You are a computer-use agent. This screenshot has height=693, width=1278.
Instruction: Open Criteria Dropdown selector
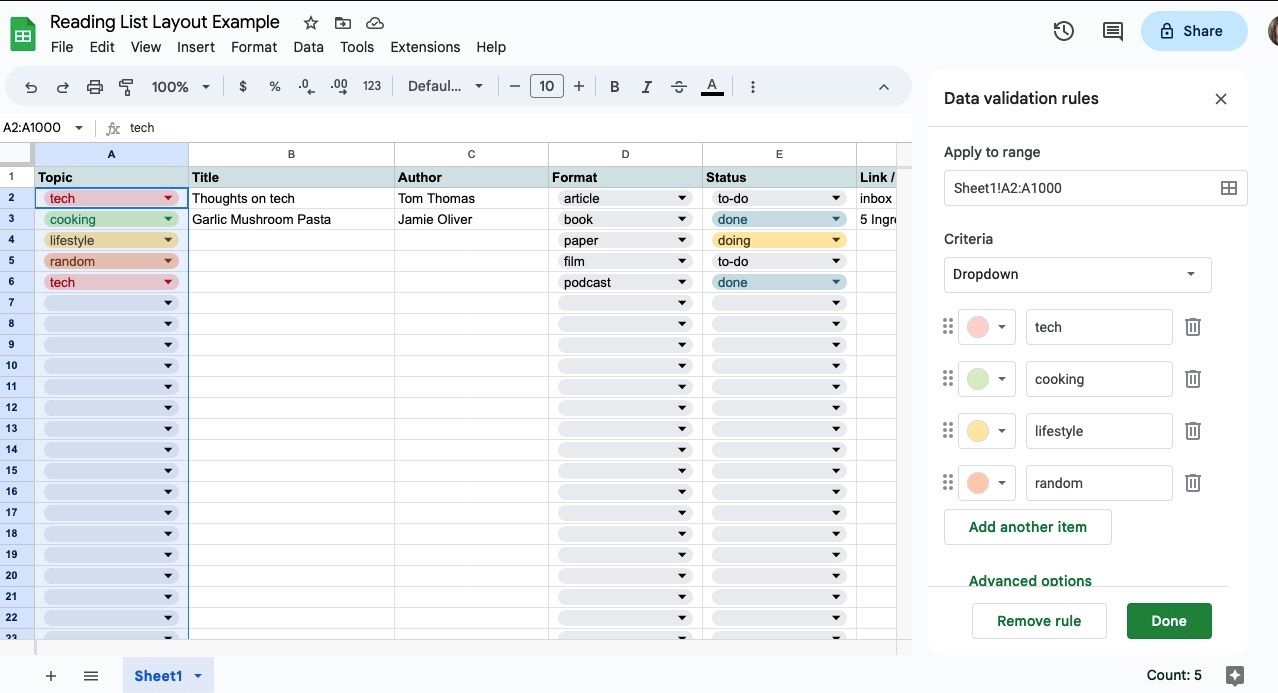(1077, 274)
